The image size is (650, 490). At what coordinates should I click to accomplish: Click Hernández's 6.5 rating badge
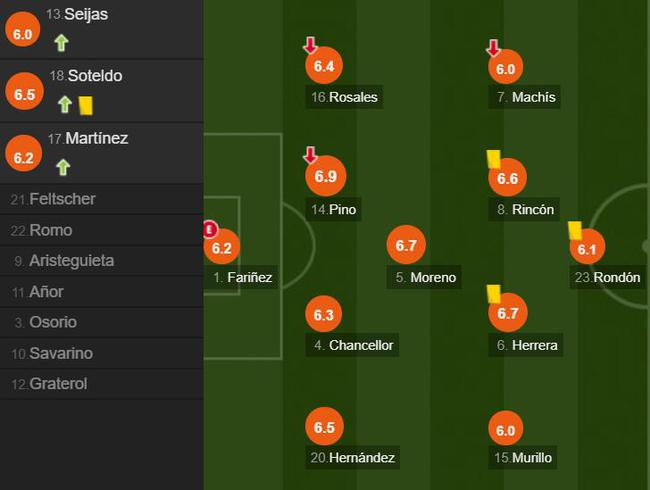[323, 427]
